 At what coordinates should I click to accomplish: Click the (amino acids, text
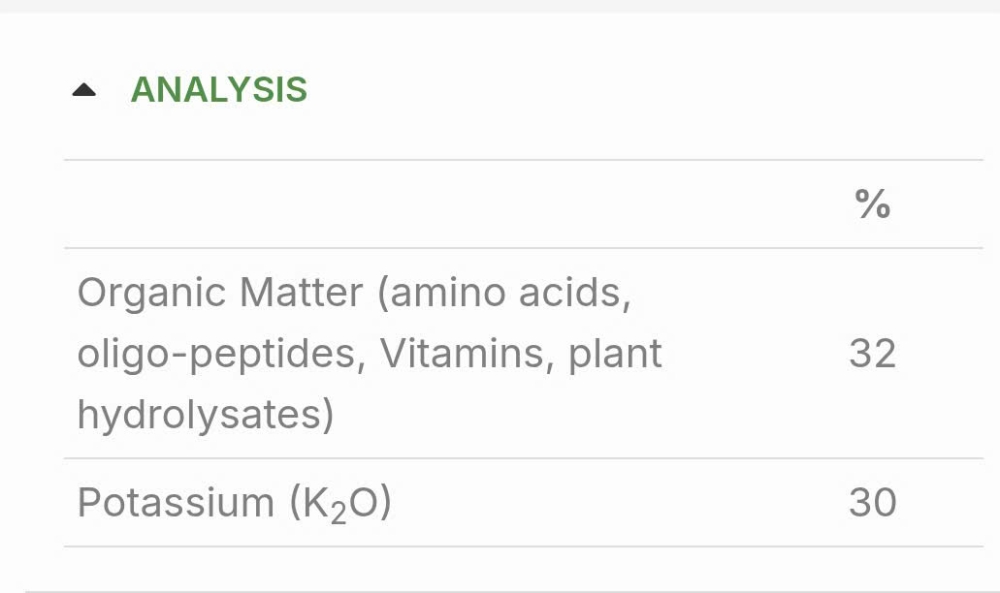coord(504,293)
